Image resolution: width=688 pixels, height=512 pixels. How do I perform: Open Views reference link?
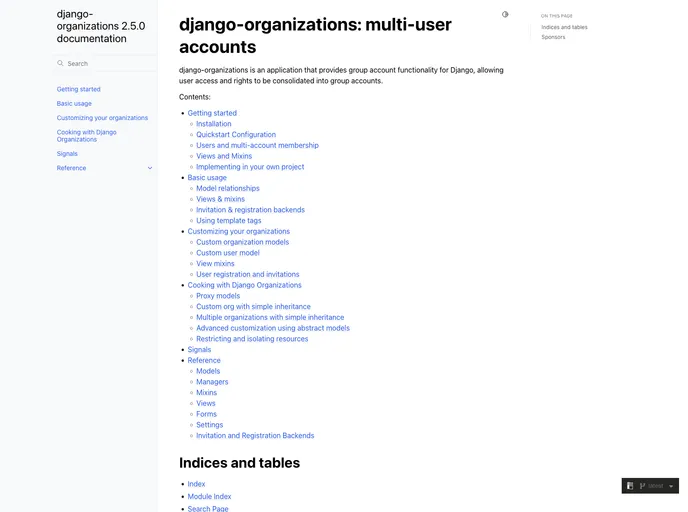(x=206, y=403)
